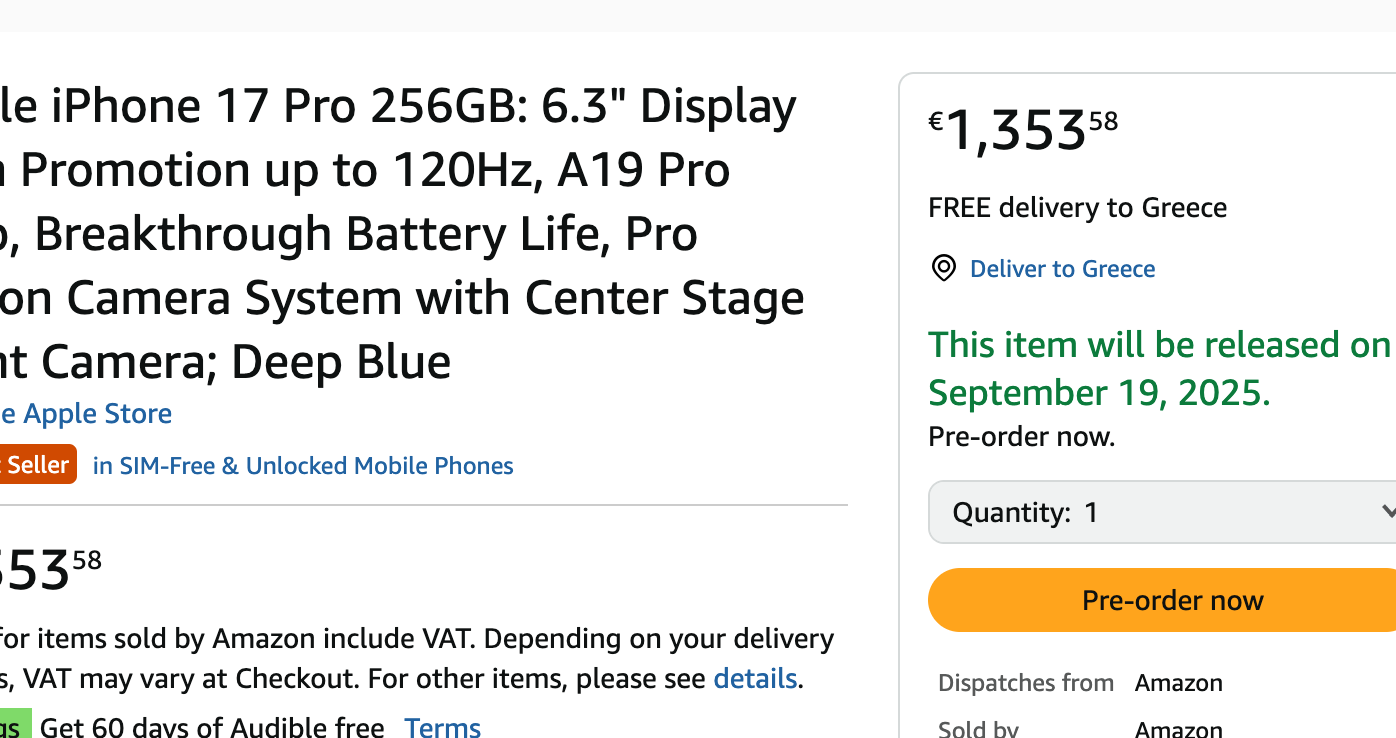Visit the Apple Store link under the title
The image size is (1396, 738).
[86, 413]
